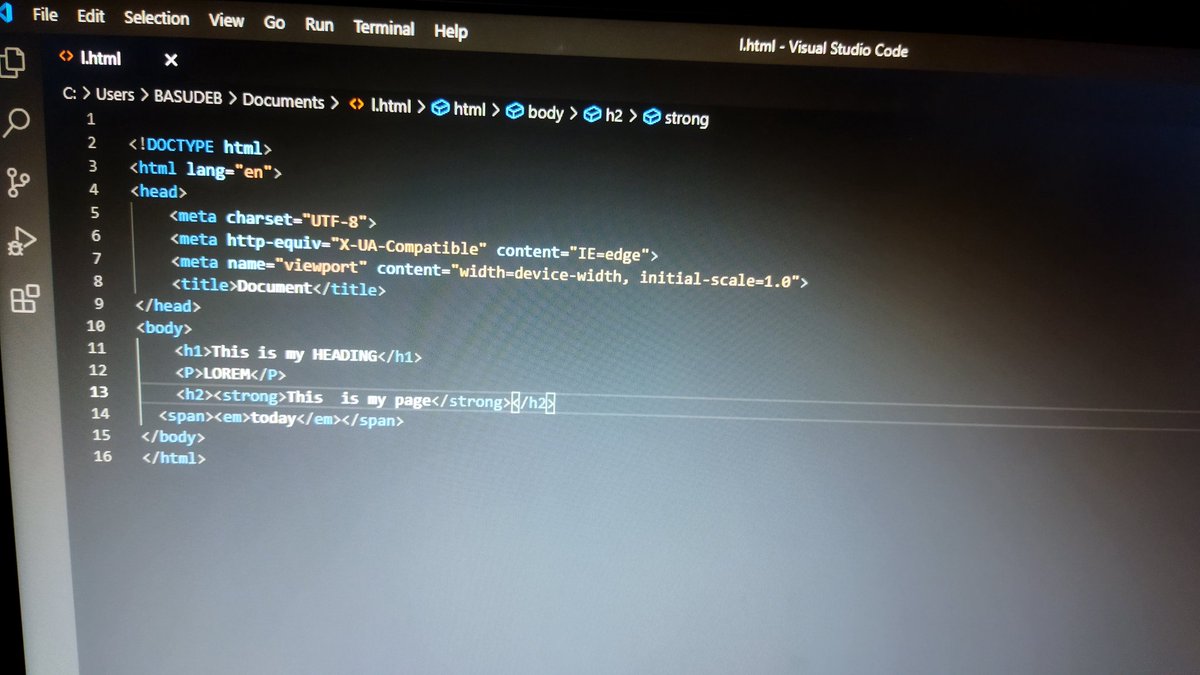
Task: Click the html symbol breadcrumb
Action: click(469, 109)
